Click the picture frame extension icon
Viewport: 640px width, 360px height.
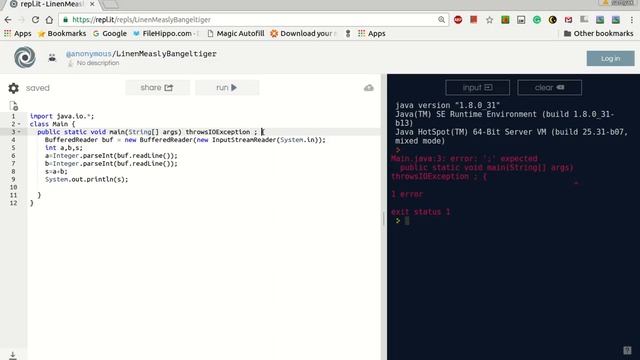tap(521, 20)
